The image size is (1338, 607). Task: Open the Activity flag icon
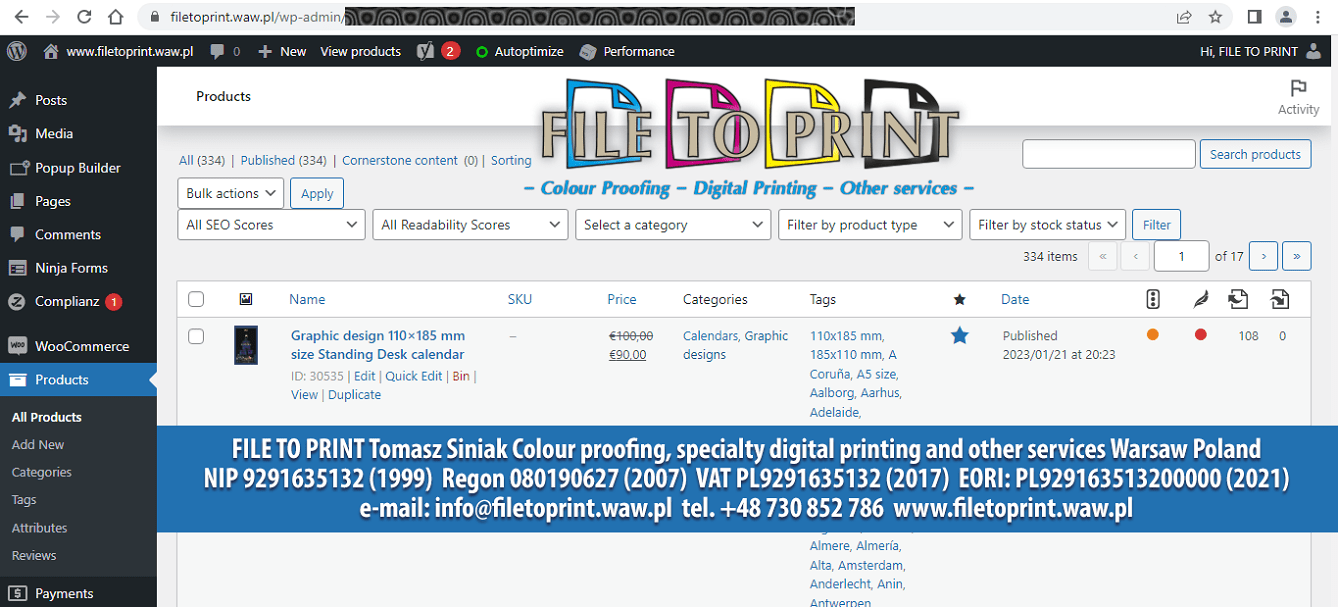coord(1298,88)
